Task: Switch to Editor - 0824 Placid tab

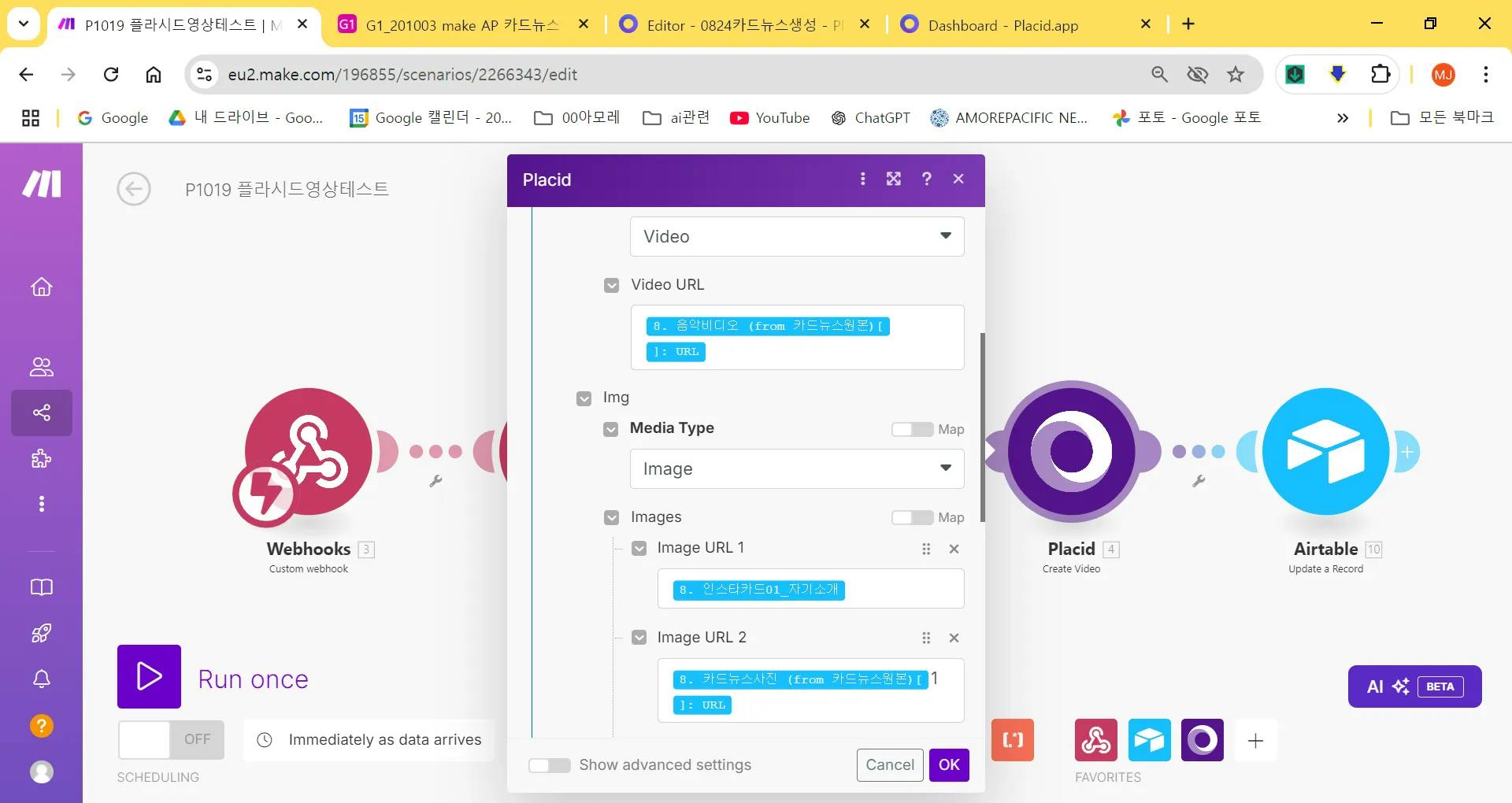Action: [745, 25]
